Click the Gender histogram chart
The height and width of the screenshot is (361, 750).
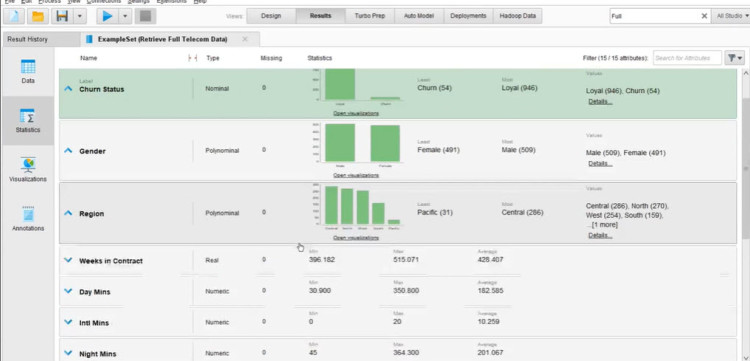coord(358,145)
